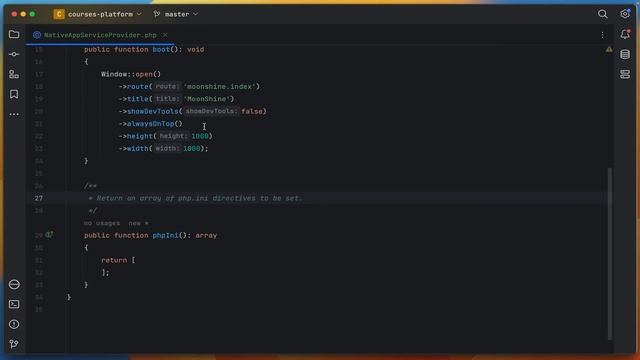Open the Commit tool window
Image resolution: width=640 pixels, height=360 pixels.
14,54
